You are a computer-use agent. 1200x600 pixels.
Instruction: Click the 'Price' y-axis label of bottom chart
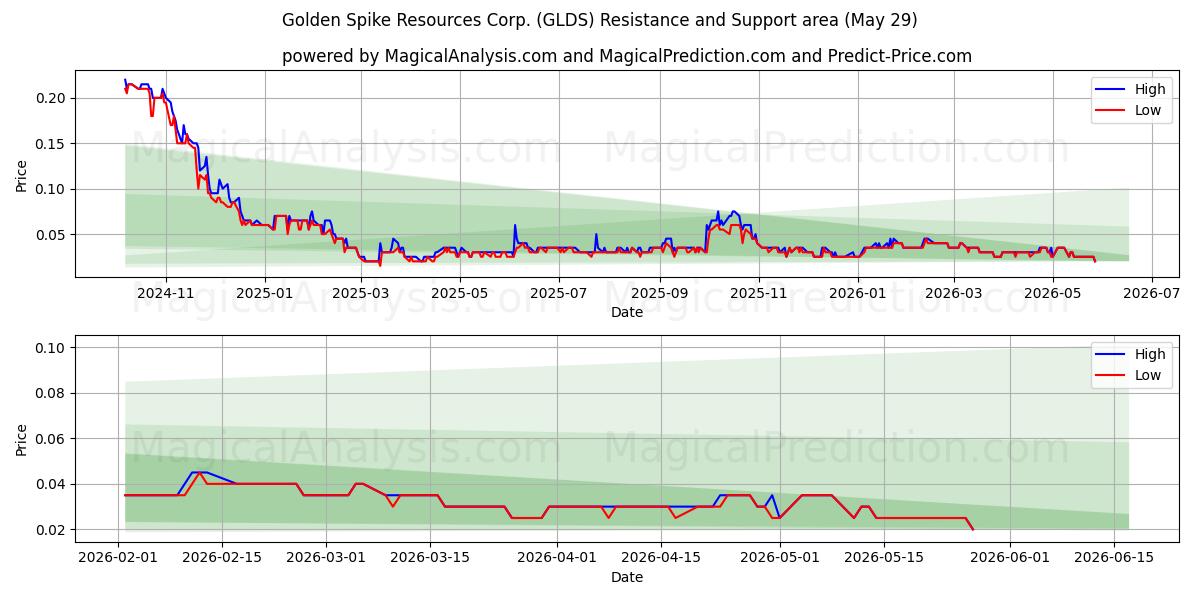[22, 439]
